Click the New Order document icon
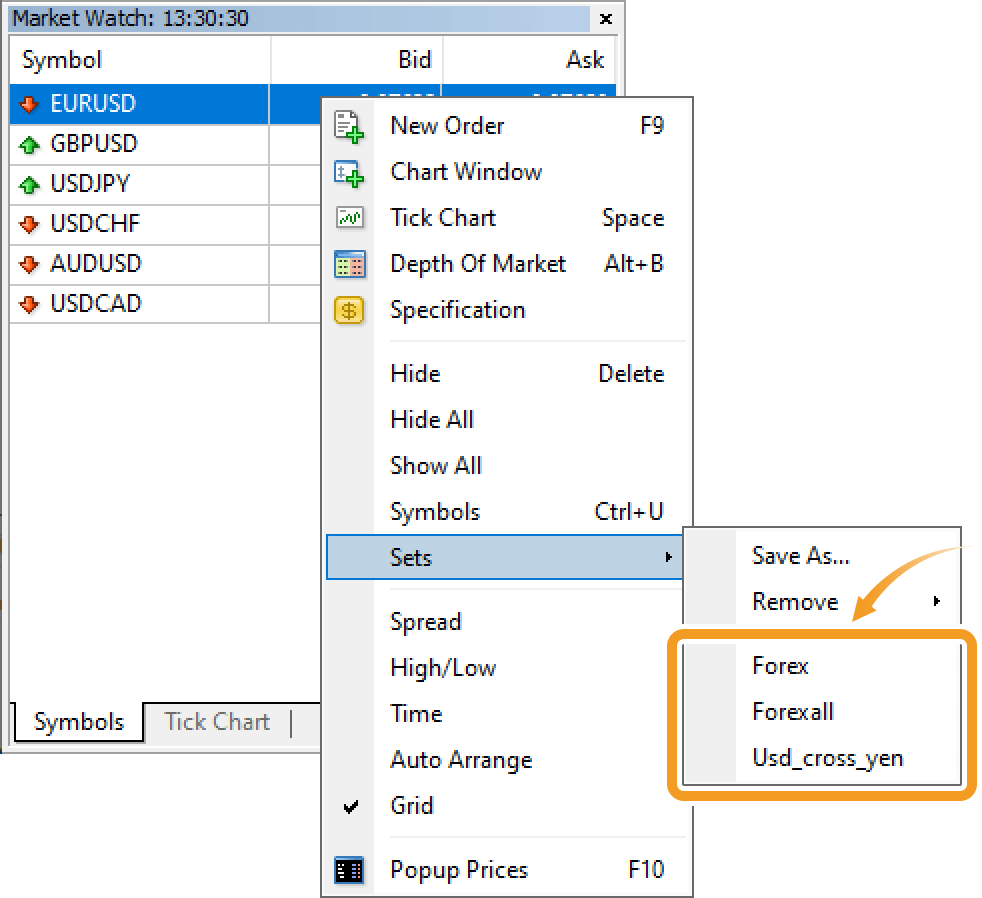 [349, 126]
